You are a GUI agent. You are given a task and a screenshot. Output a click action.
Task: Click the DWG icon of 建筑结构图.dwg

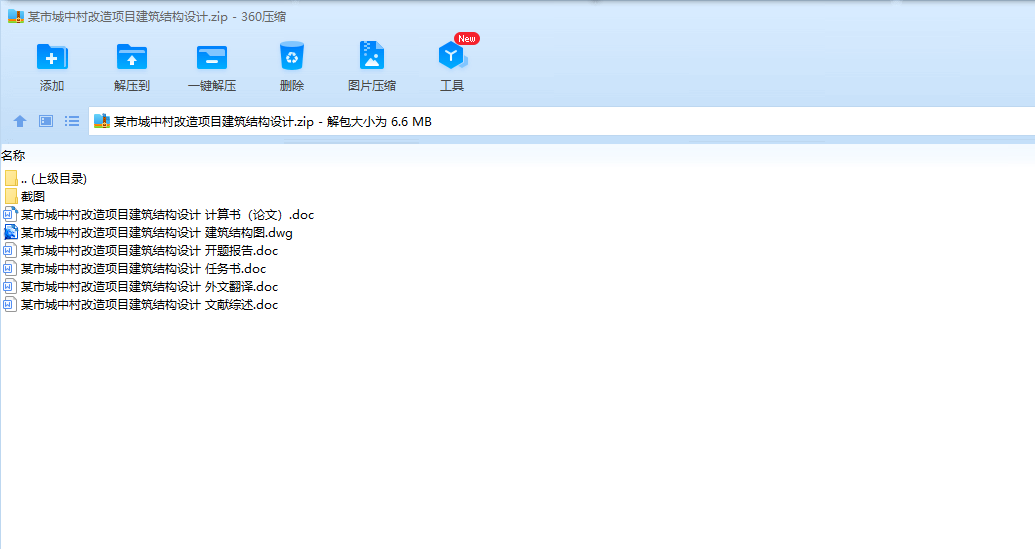pos(11,232)
